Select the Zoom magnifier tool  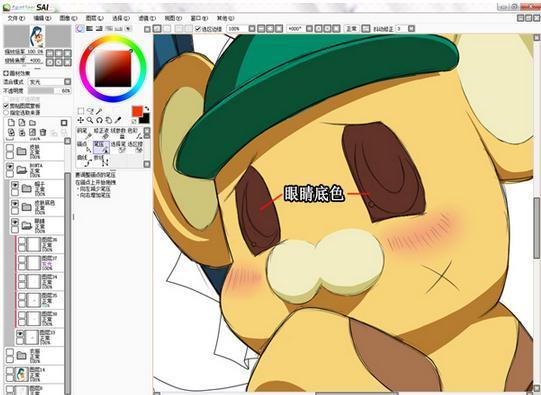[90, 120]
